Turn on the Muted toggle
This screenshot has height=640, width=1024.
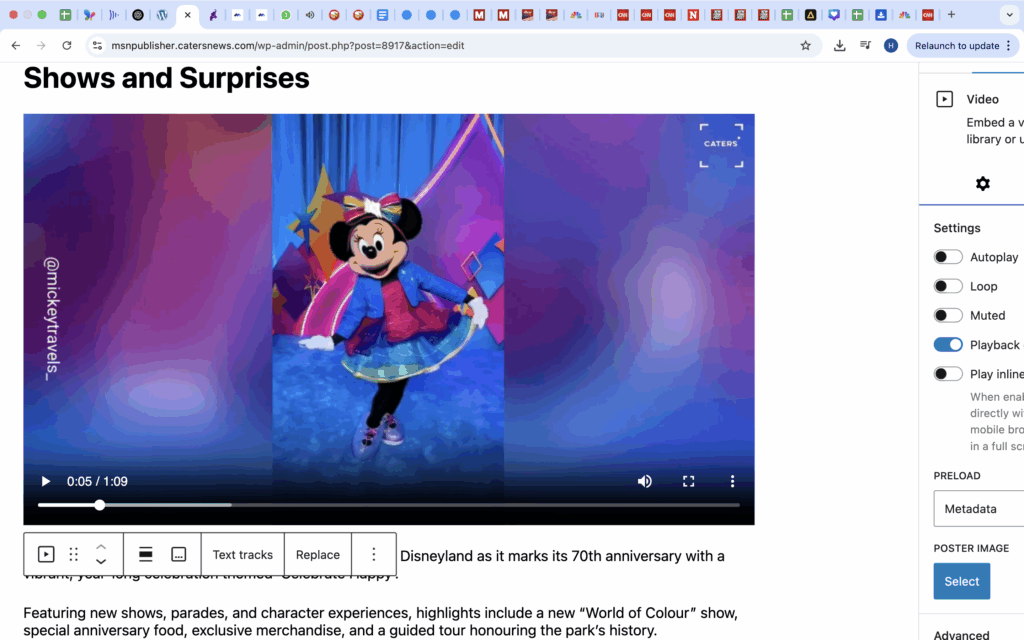click(948, 315)
